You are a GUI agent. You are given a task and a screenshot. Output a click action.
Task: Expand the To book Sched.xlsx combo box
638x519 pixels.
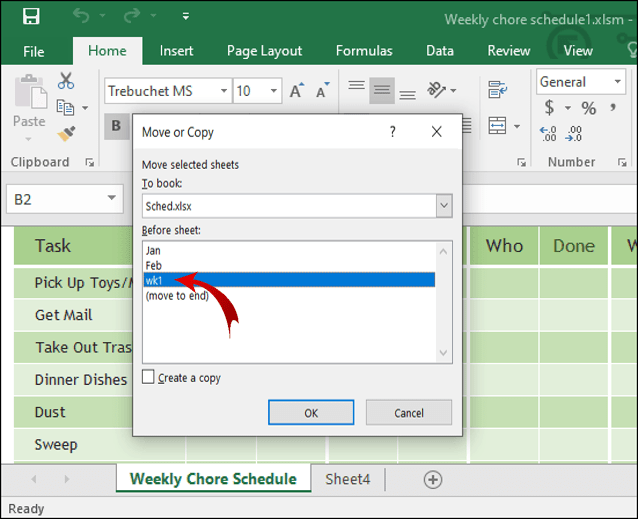click(x=444, y=206)
